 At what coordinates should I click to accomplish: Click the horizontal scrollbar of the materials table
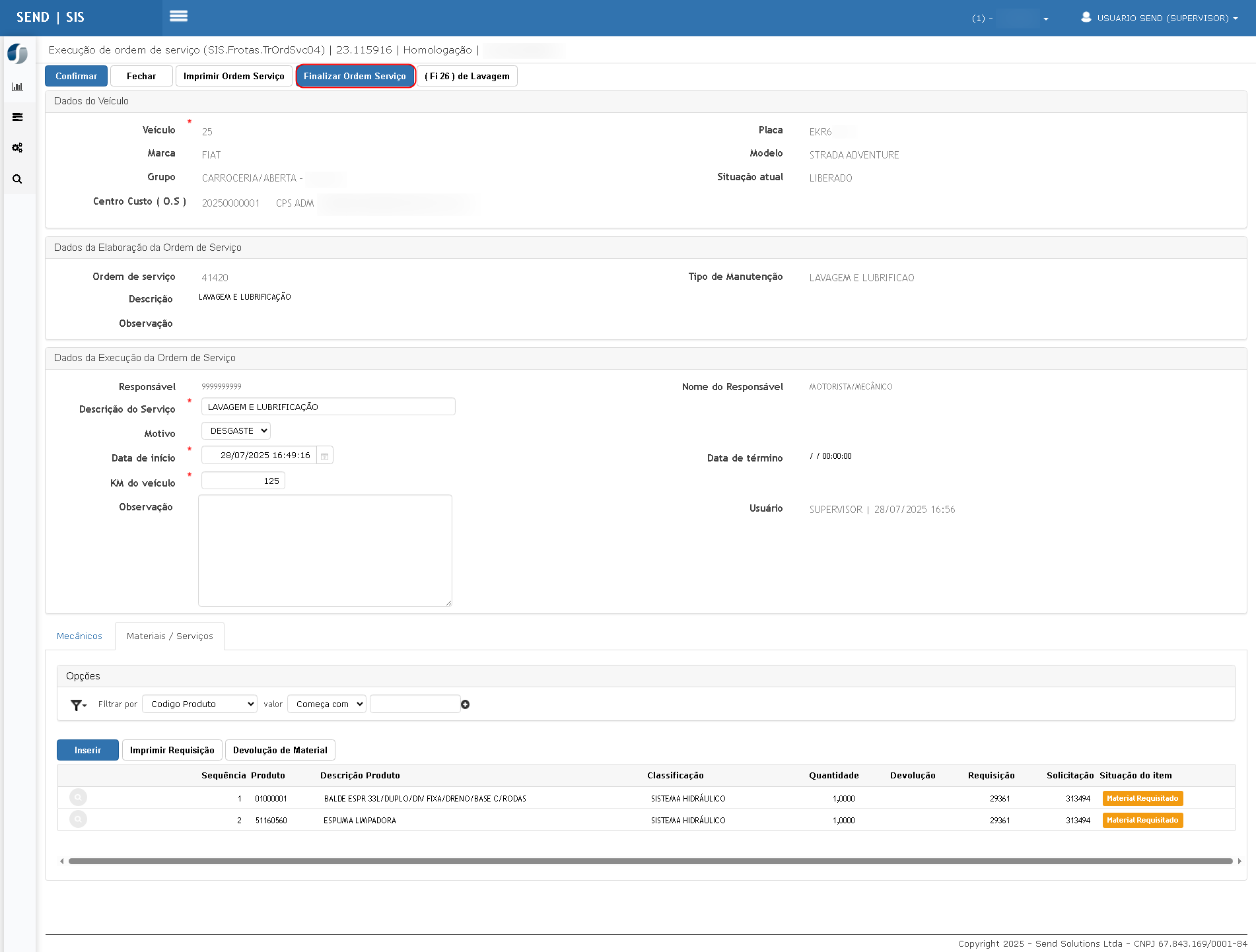click(650, 861)
